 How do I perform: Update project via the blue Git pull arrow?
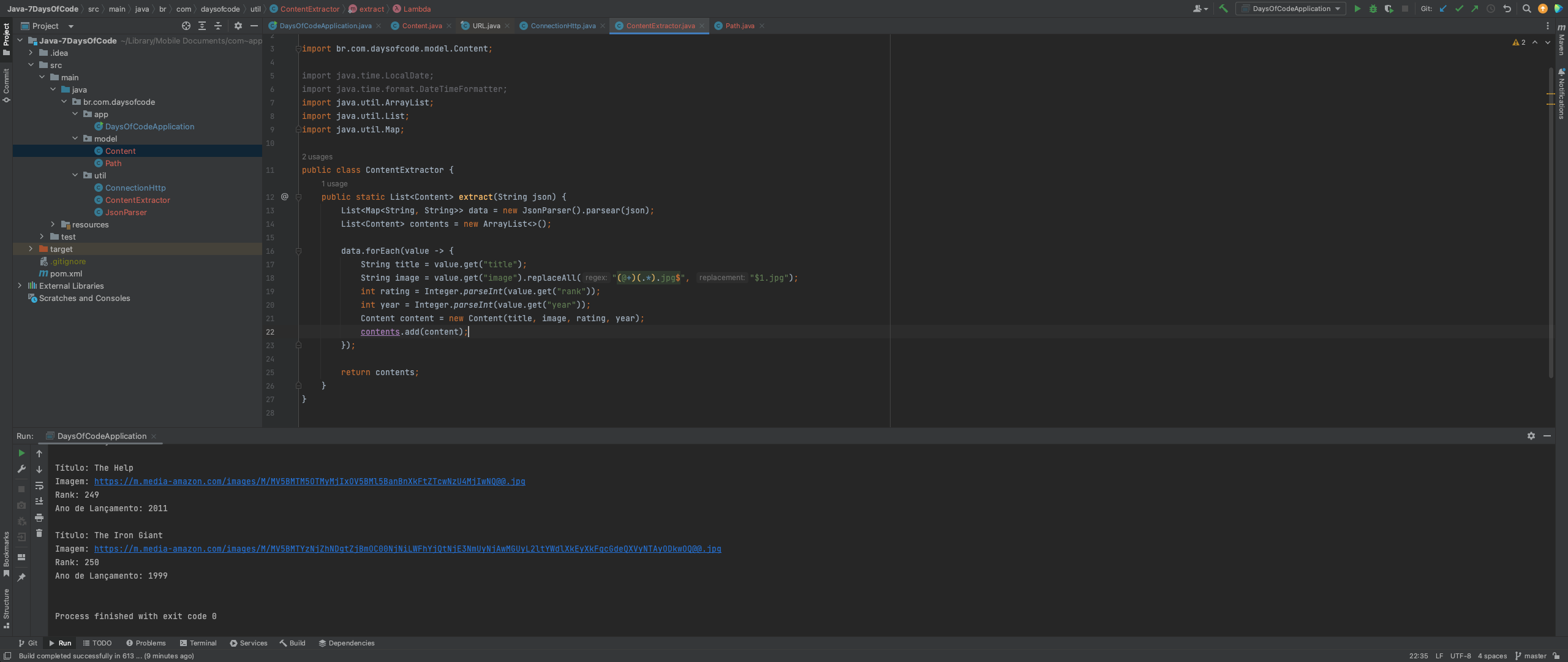[x=1443, y=9]
